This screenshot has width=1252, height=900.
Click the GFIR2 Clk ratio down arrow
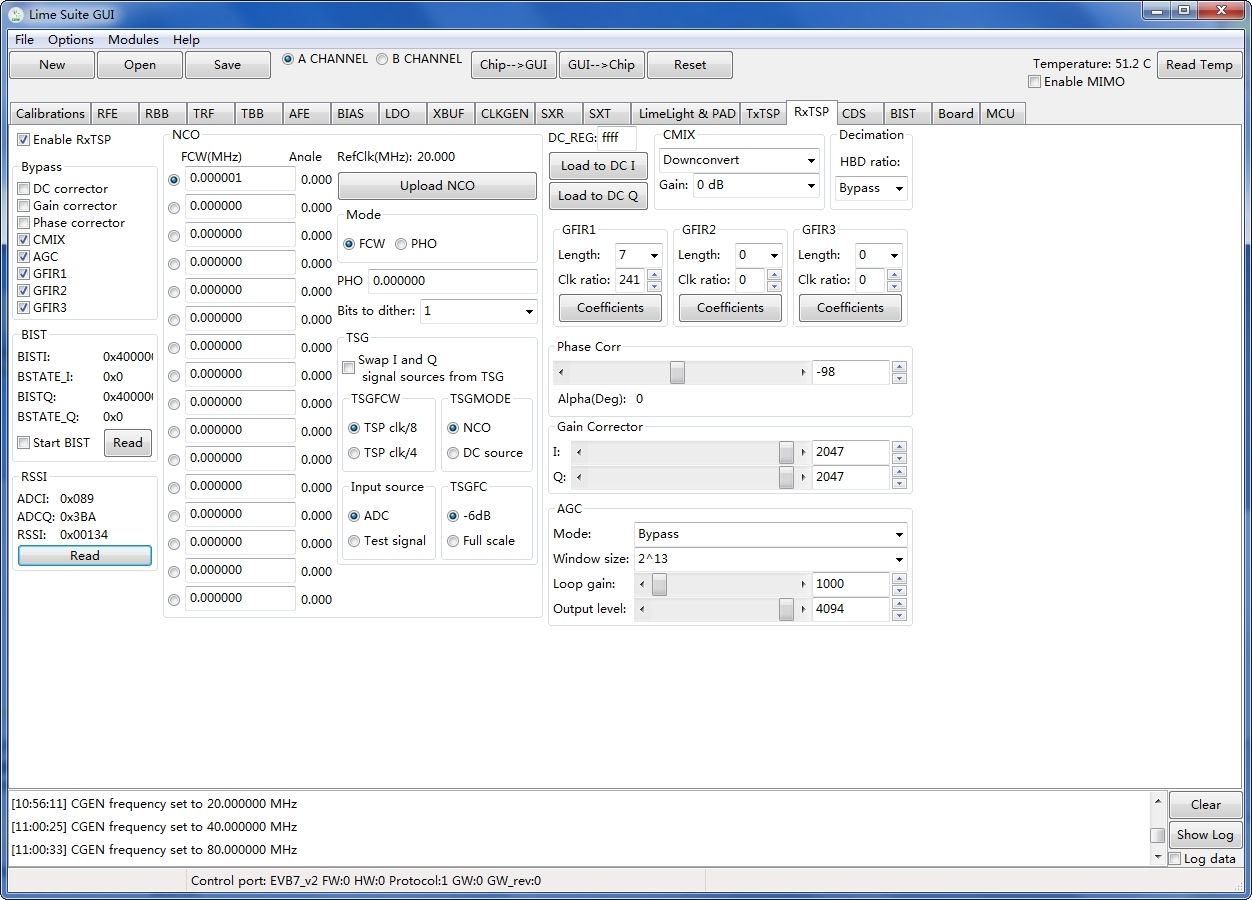tap(774, 286)
